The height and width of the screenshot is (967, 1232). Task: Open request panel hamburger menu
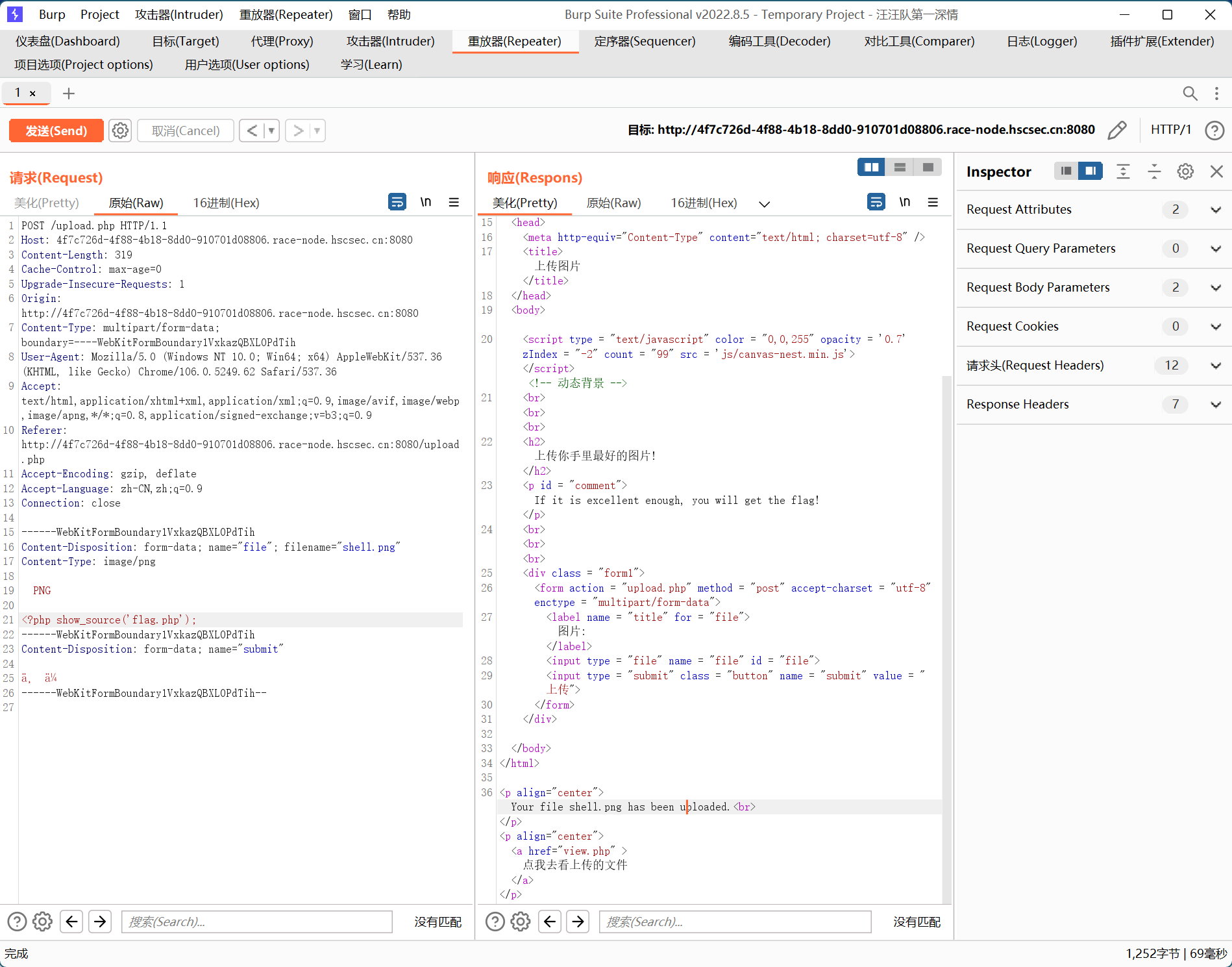tap(454, 202)
